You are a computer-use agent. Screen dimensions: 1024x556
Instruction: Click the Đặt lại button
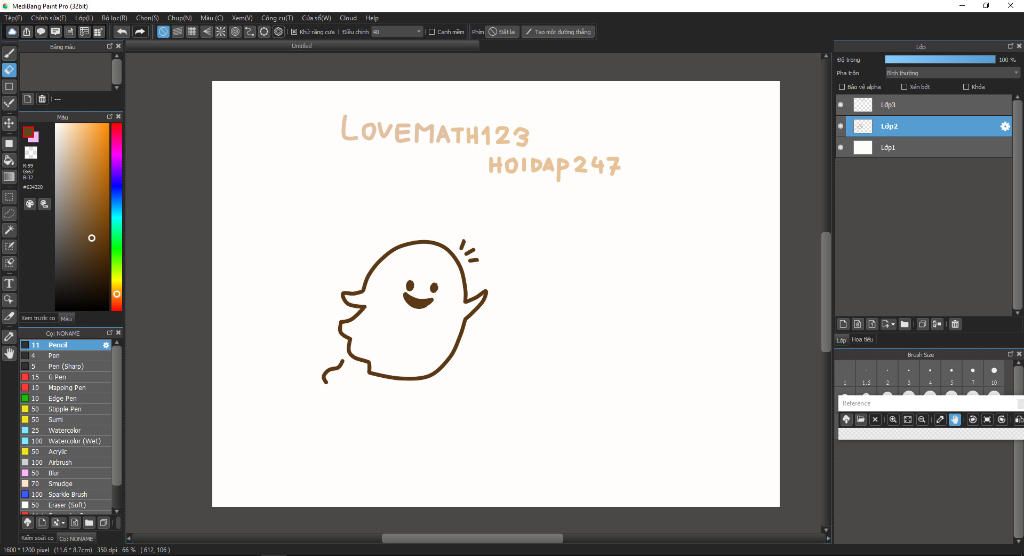point(502,31)
